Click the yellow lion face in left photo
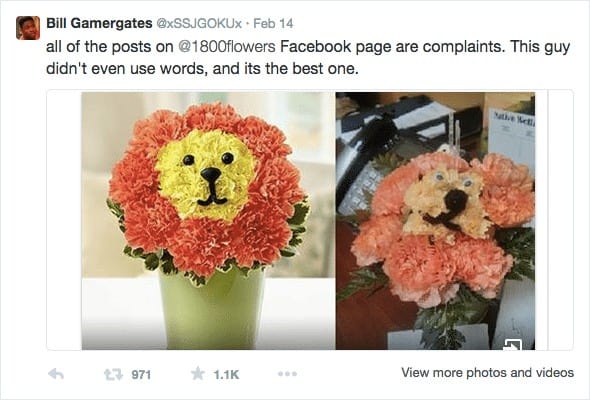 207,175
